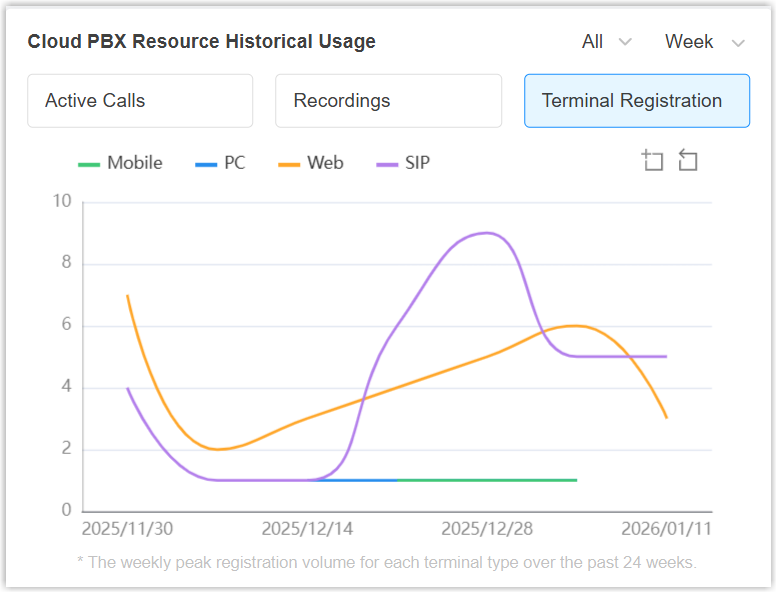The height and width of the screenshot is (593, 777).
Task: Switch to the Recordings tab
Action: [x=388, y=101]
